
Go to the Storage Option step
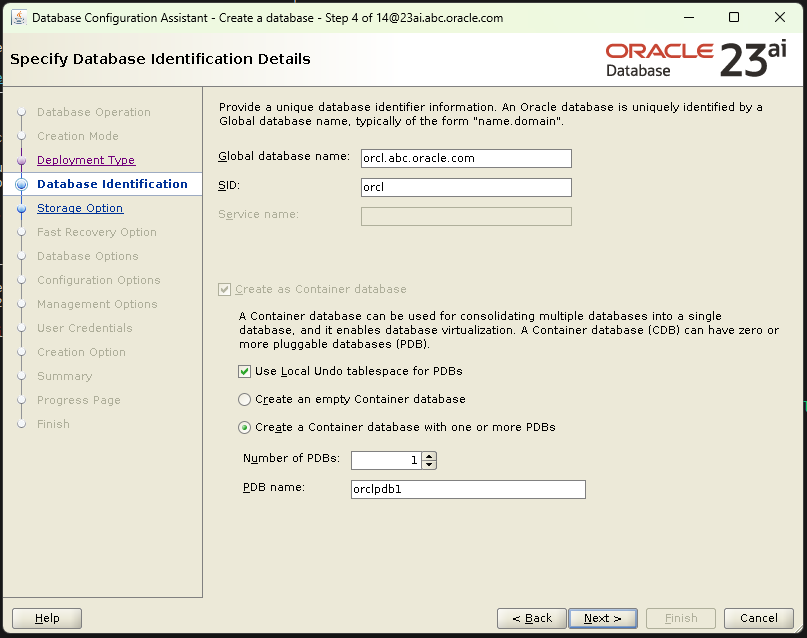[x=80, y=208]
